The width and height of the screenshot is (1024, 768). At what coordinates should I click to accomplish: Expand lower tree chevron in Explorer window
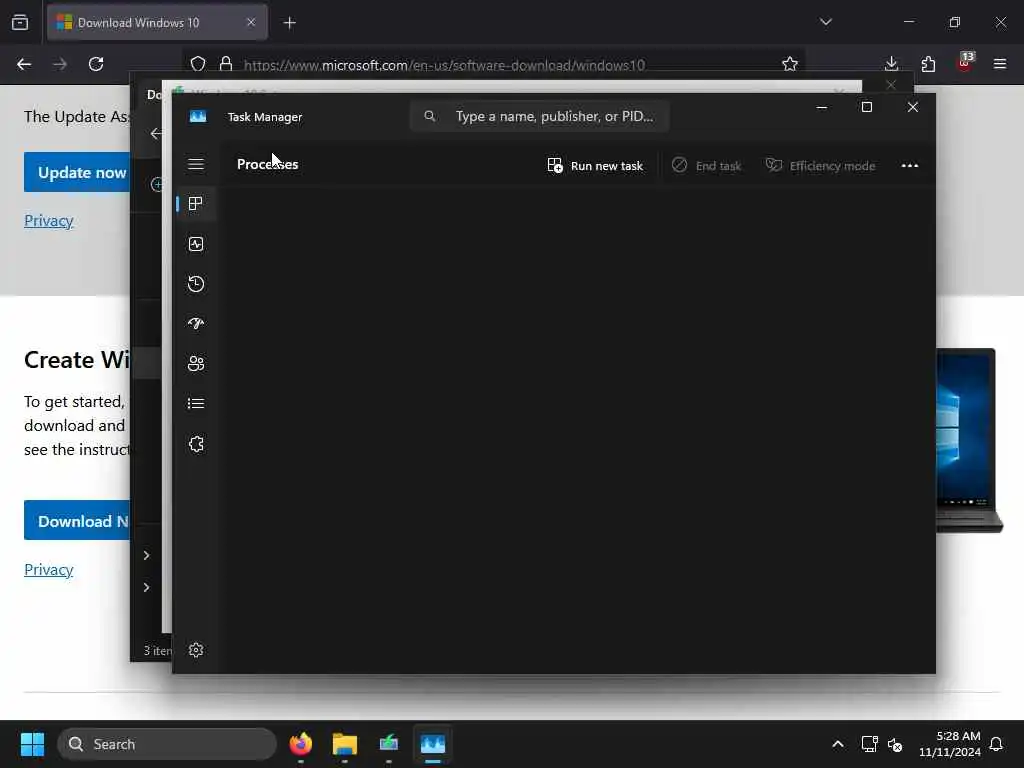(x=146, y=587)
